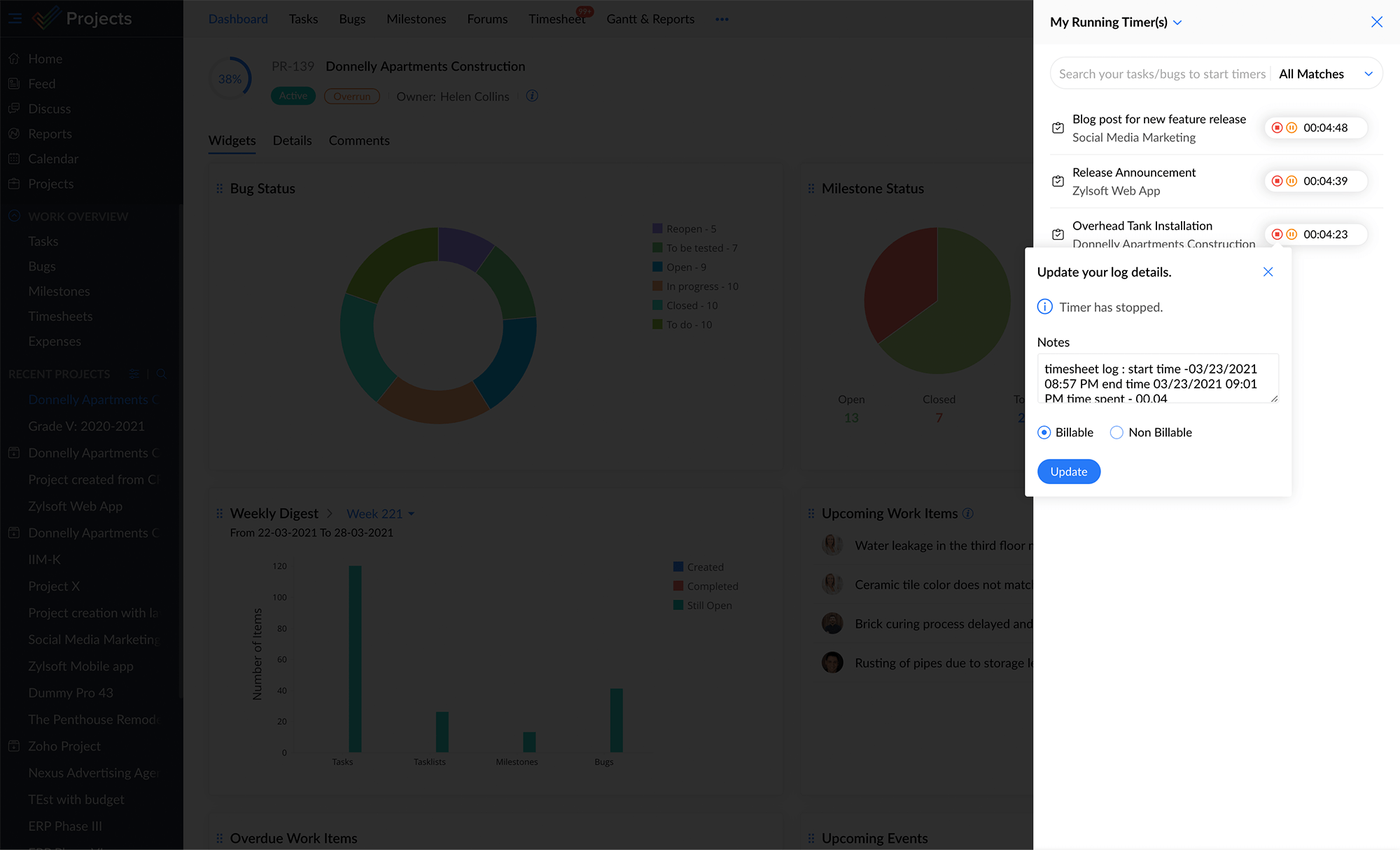Click the Update button
The image size is (1400, 850).
(1068, 472)
